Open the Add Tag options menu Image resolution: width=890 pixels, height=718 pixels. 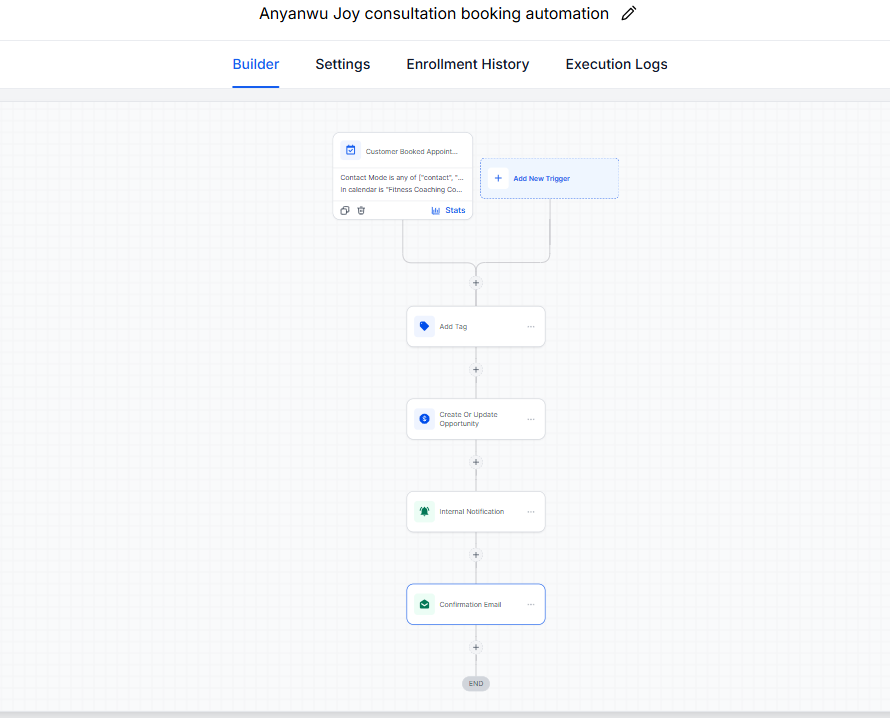[x=531, y=326]
